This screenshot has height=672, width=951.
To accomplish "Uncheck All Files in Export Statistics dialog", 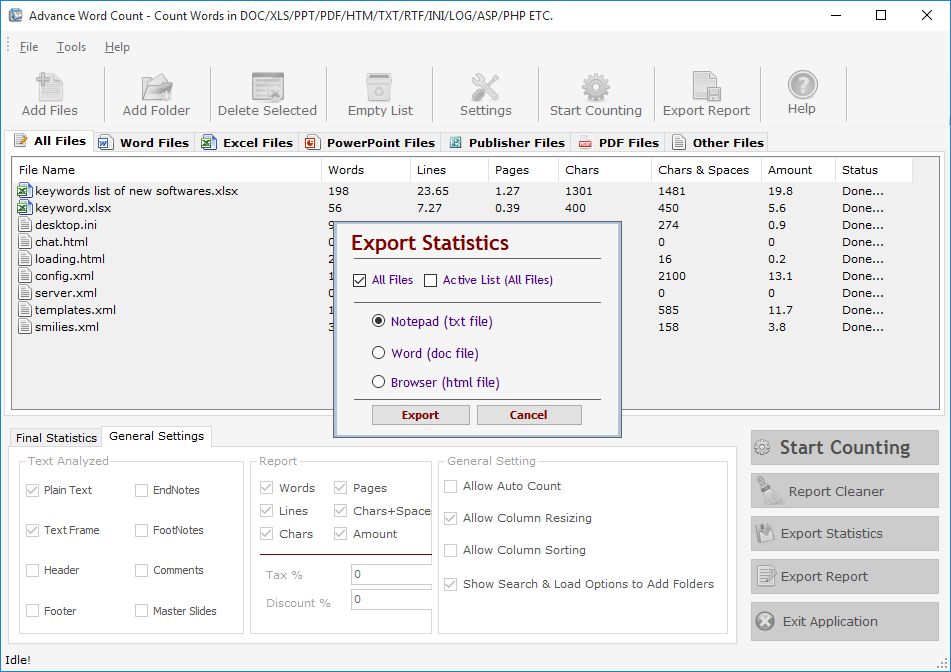I will (x=360, y=280).
